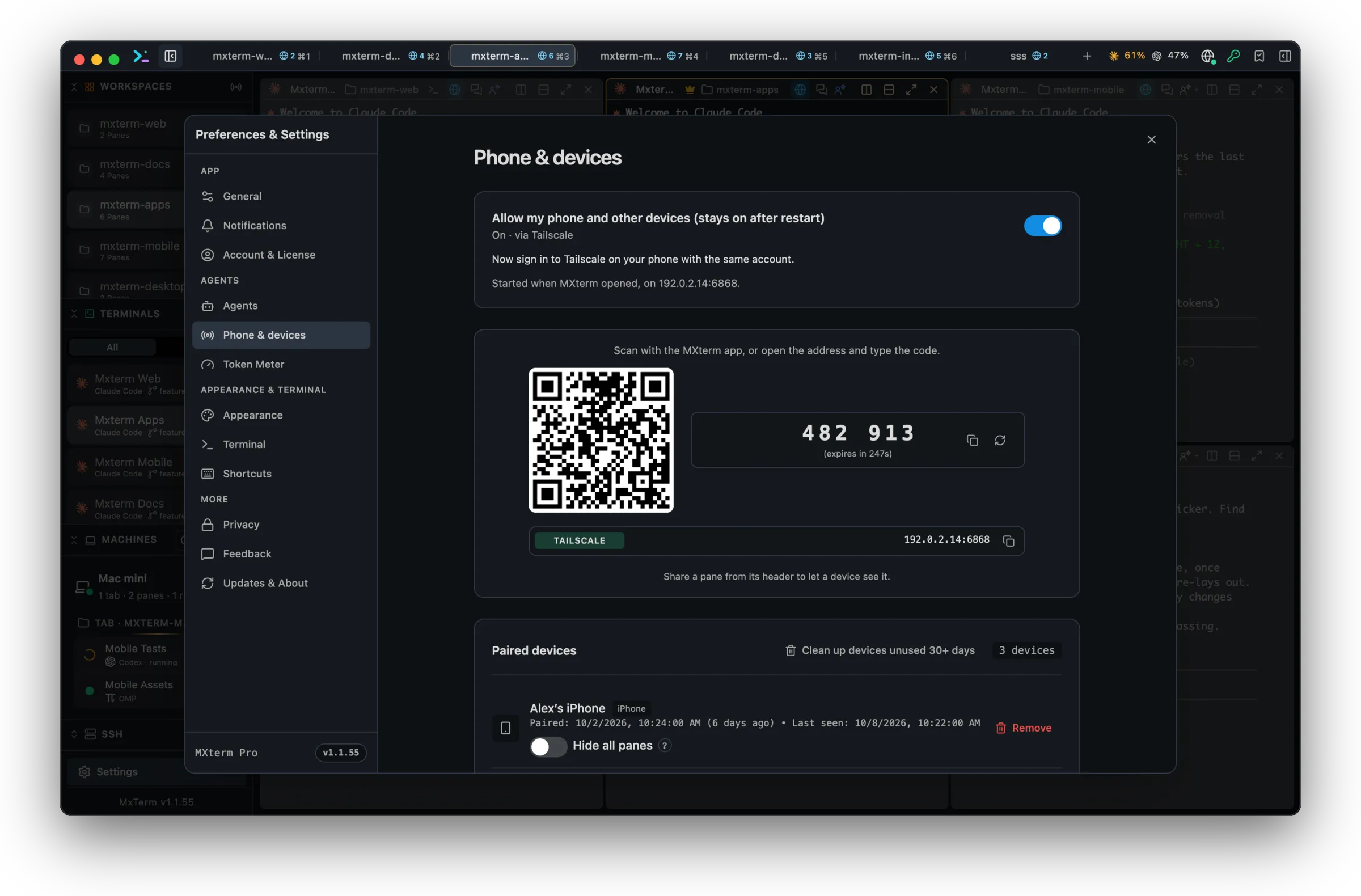Click the help icon beside Hide all panes
Screen dimensions: 1361x896
tap(665, 746)
